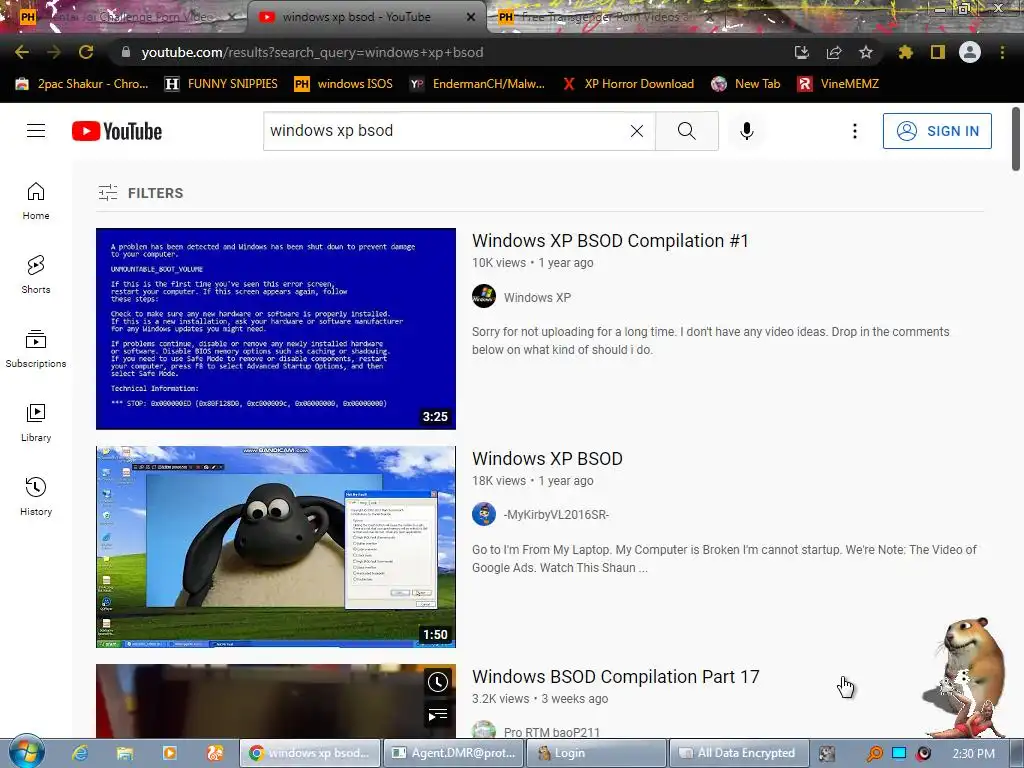Switch to 'Agent.DMR@prot...' taskbar window
This screenshot has height=768, width=1024.
coord(452,753)
